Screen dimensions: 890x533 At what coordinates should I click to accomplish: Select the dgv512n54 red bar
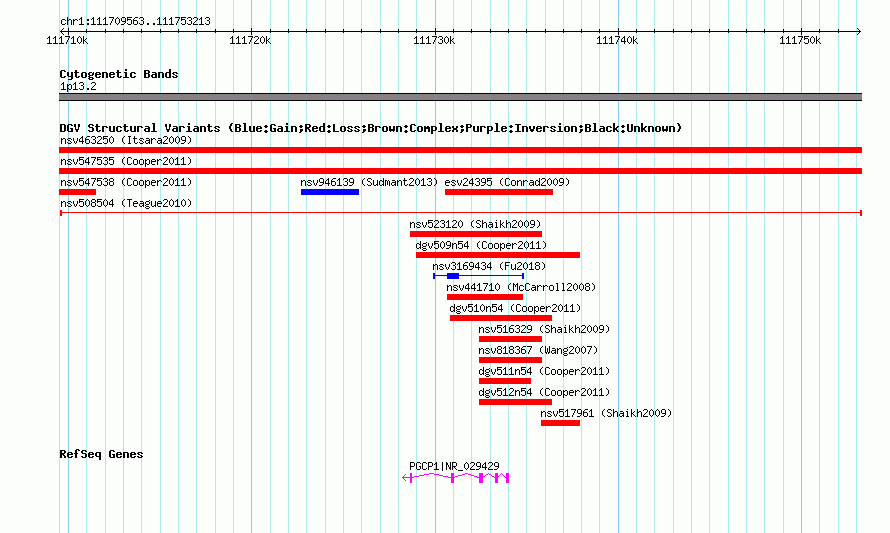click(x=515, y=402)
